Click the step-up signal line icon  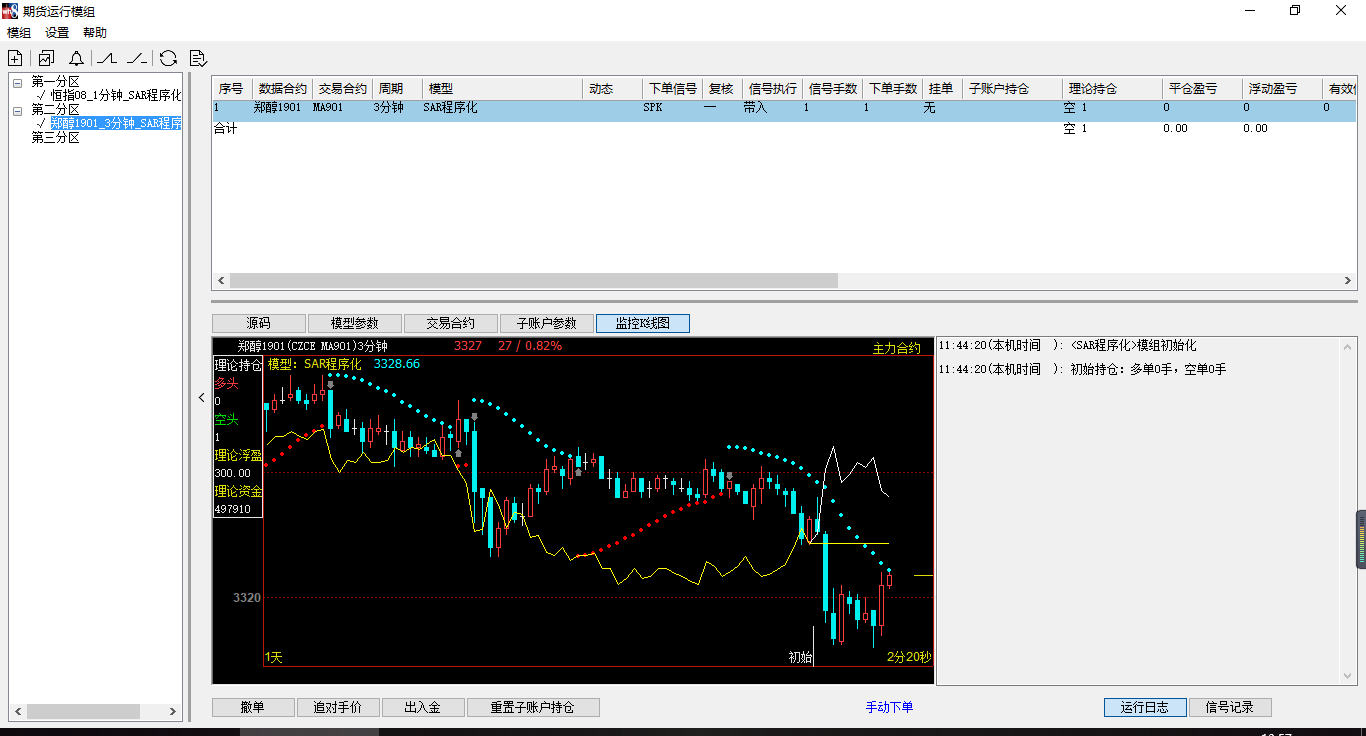107,58
